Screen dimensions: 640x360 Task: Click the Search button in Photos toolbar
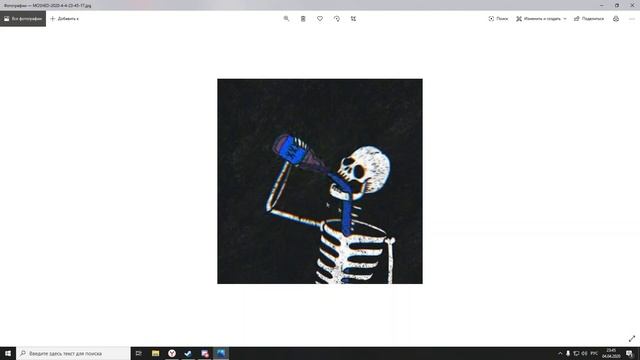[498, 19]
